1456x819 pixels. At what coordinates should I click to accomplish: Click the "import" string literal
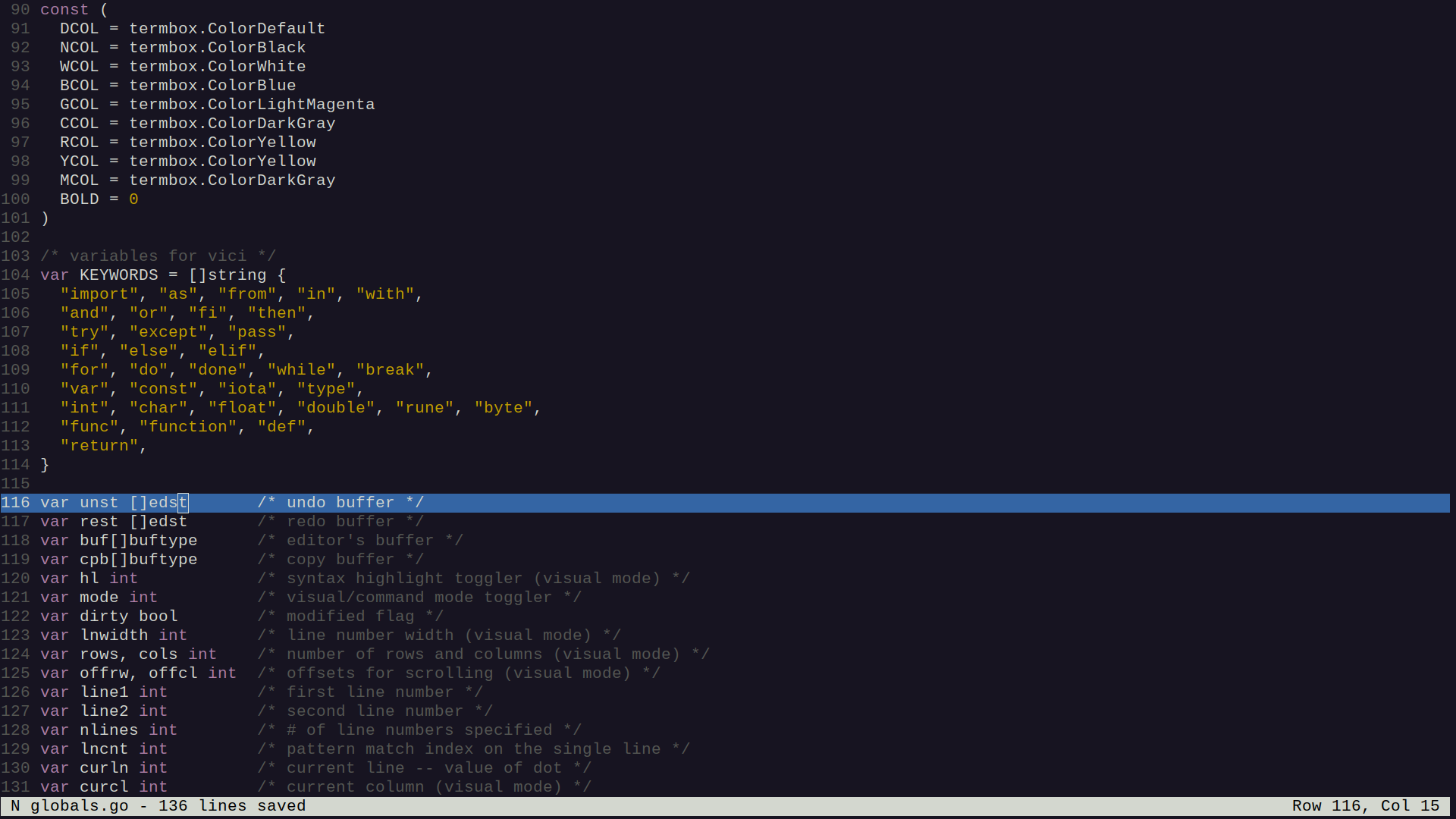click(99, 294)
